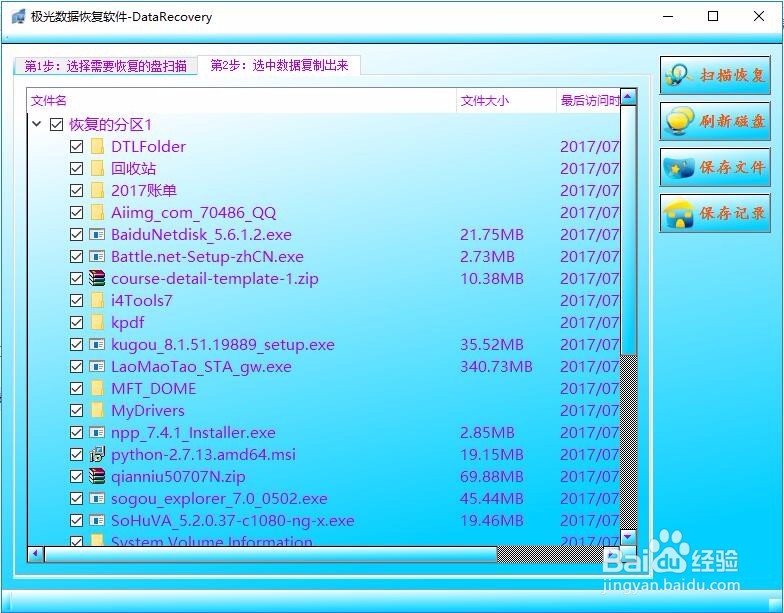Viewport: 784px width, 613px height.
Task: Uncheck the course-detail-template-1.zip checkbox
Action: 76,278
